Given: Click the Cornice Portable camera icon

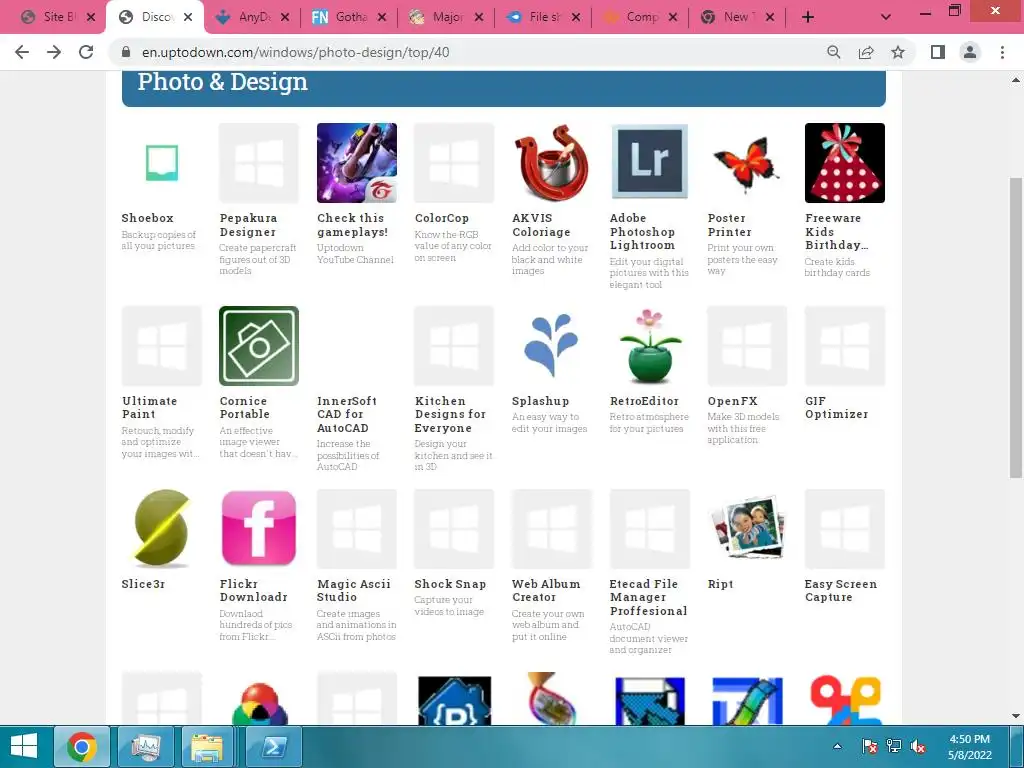Looking at the screenshot, I should 259,345.
